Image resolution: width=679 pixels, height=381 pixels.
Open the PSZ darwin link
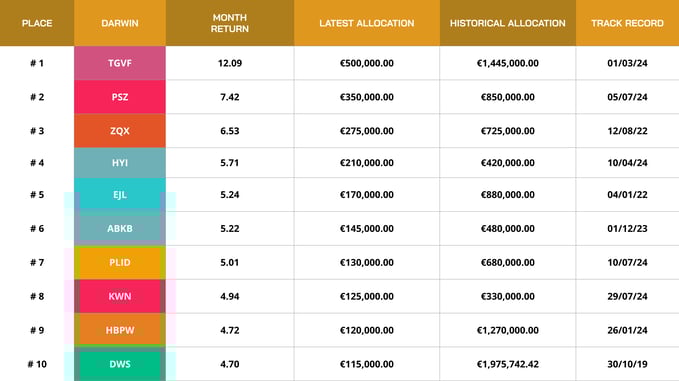coord(120,97)
